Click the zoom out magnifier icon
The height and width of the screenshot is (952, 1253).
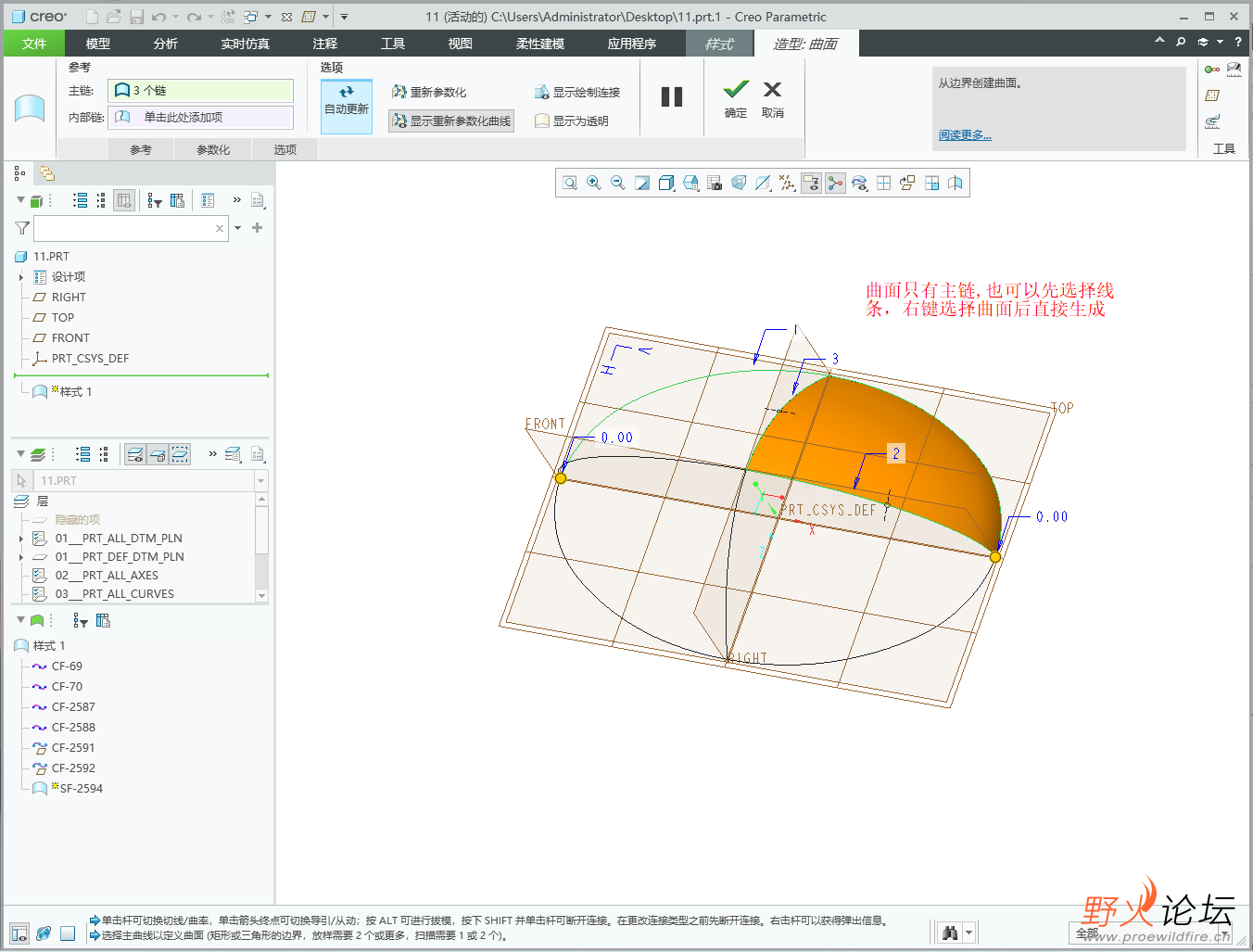coord(618,184)
